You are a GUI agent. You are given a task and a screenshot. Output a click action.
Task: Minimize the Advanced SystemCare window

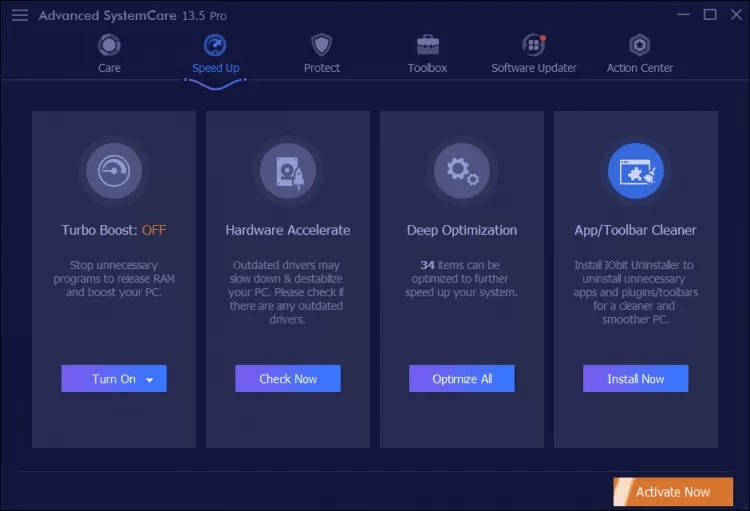point(684,15)
